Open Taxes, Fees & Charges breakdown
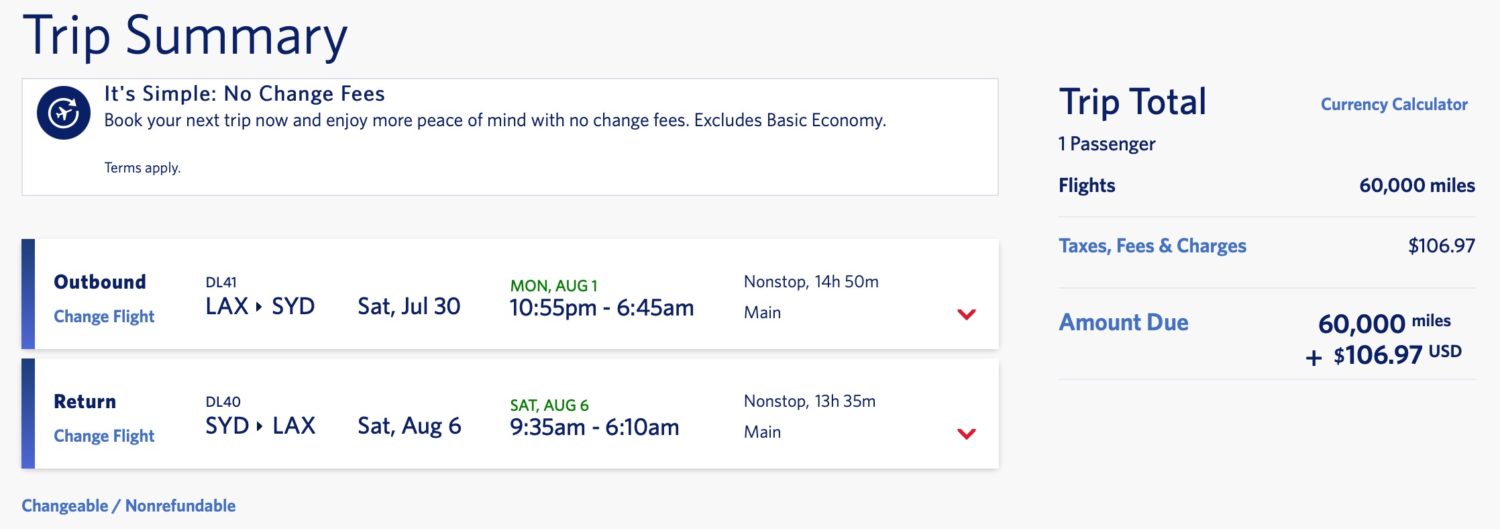The width and height of the screenshot is (1500, 529). 1152,246
